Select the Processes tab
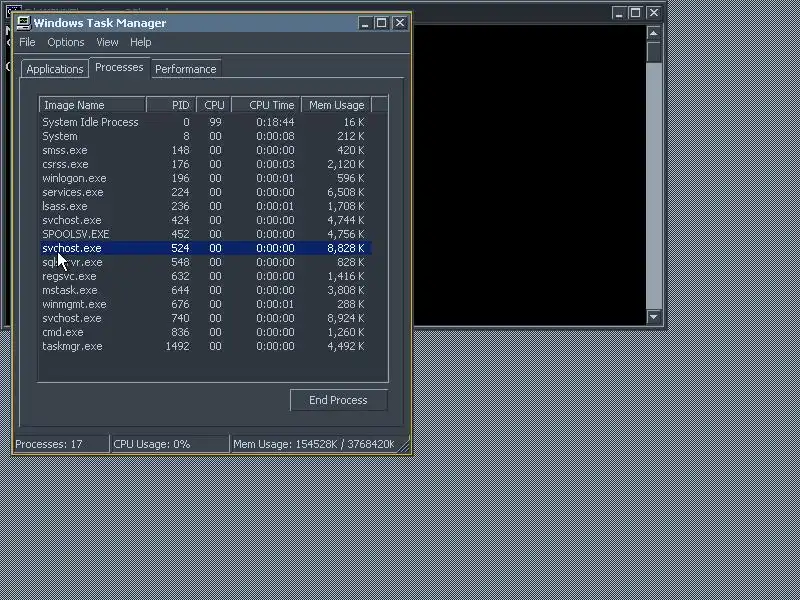Viewport: 800px width, 600px height. (x=119, y=67)
